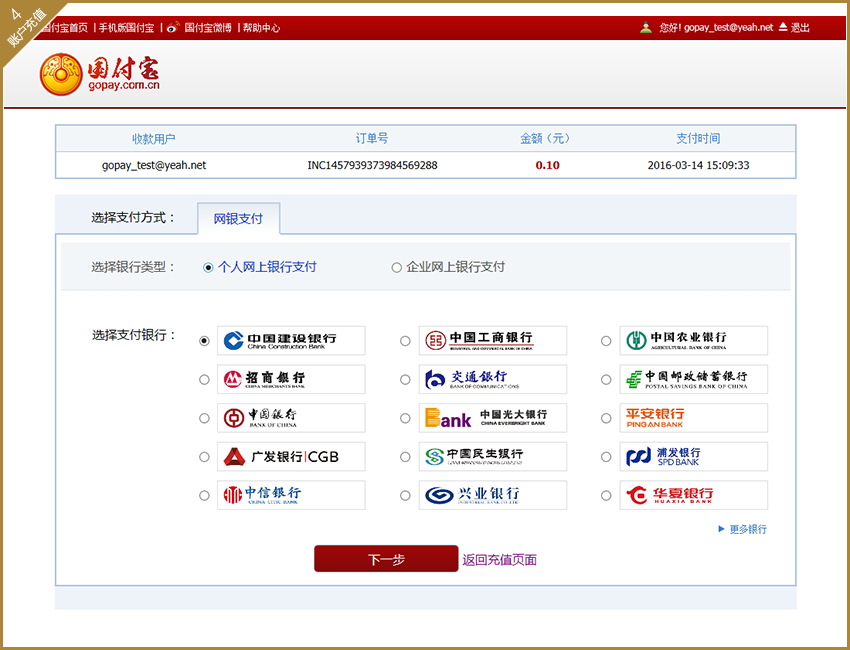Select 个人网上银行支付 radio button
Viewport: 850px width, 650px height.
[x=208, y=267]
